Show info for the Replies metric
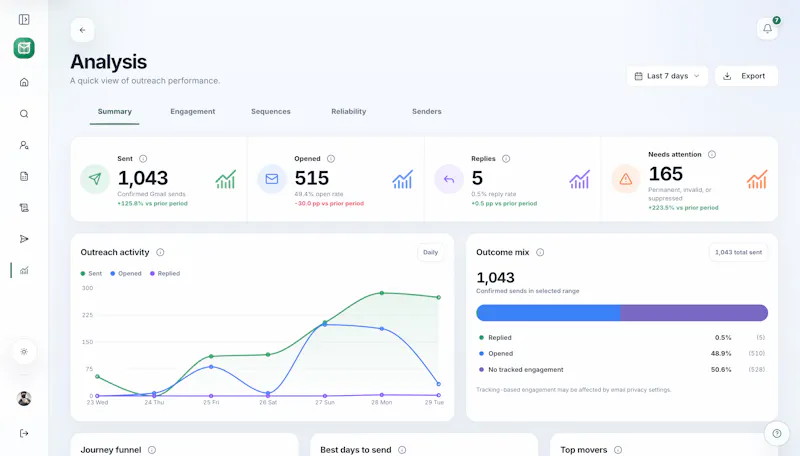The image size is (800, 456). [506, 159]
